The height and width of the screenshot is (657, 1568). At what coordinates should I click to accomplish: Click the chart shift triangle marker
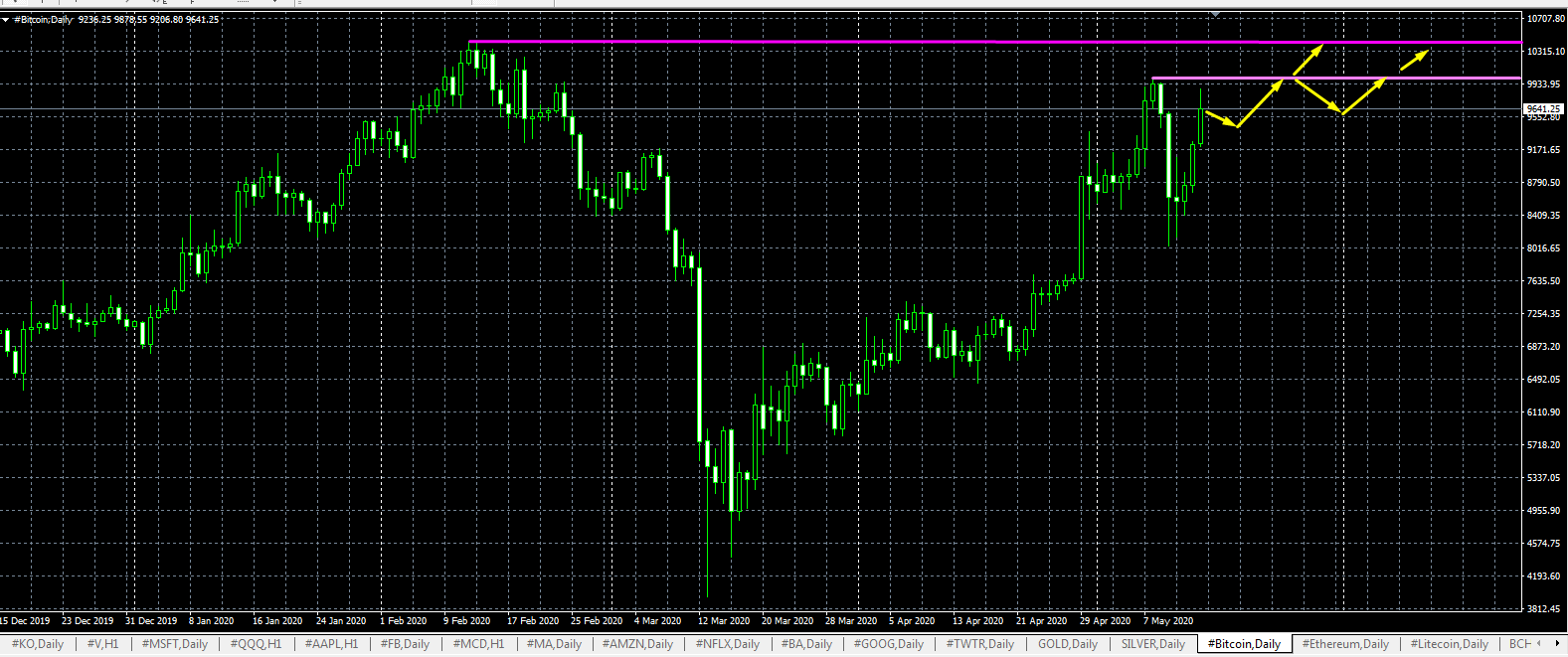tap(1215, 14)
